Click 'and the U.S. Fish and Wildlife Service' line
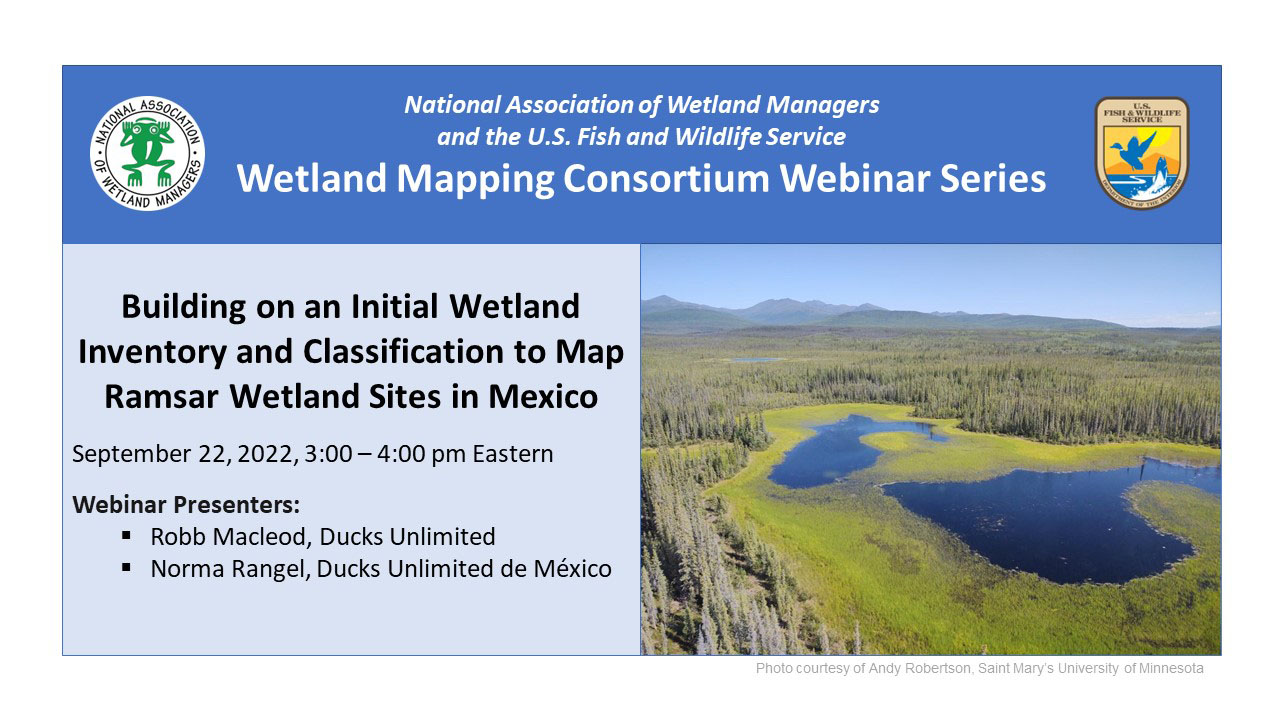This screenshot has width=1280, height=720. click(x=641, y=136)
